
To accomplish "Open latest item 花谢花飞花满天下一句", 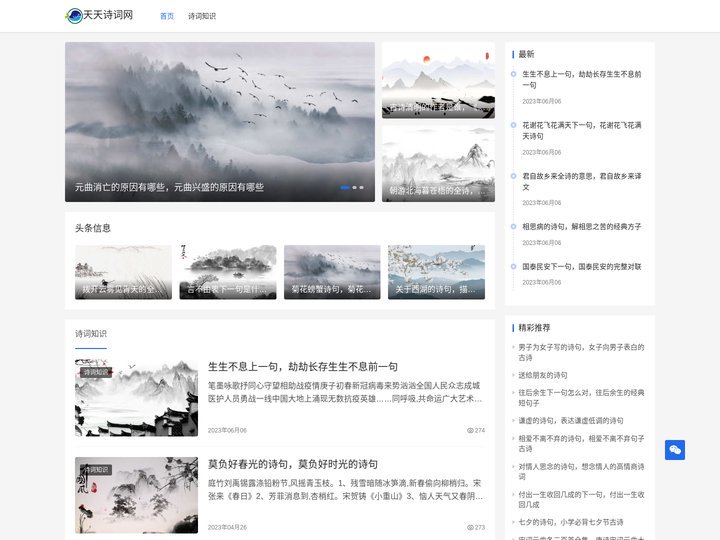I will click(581, 130).
